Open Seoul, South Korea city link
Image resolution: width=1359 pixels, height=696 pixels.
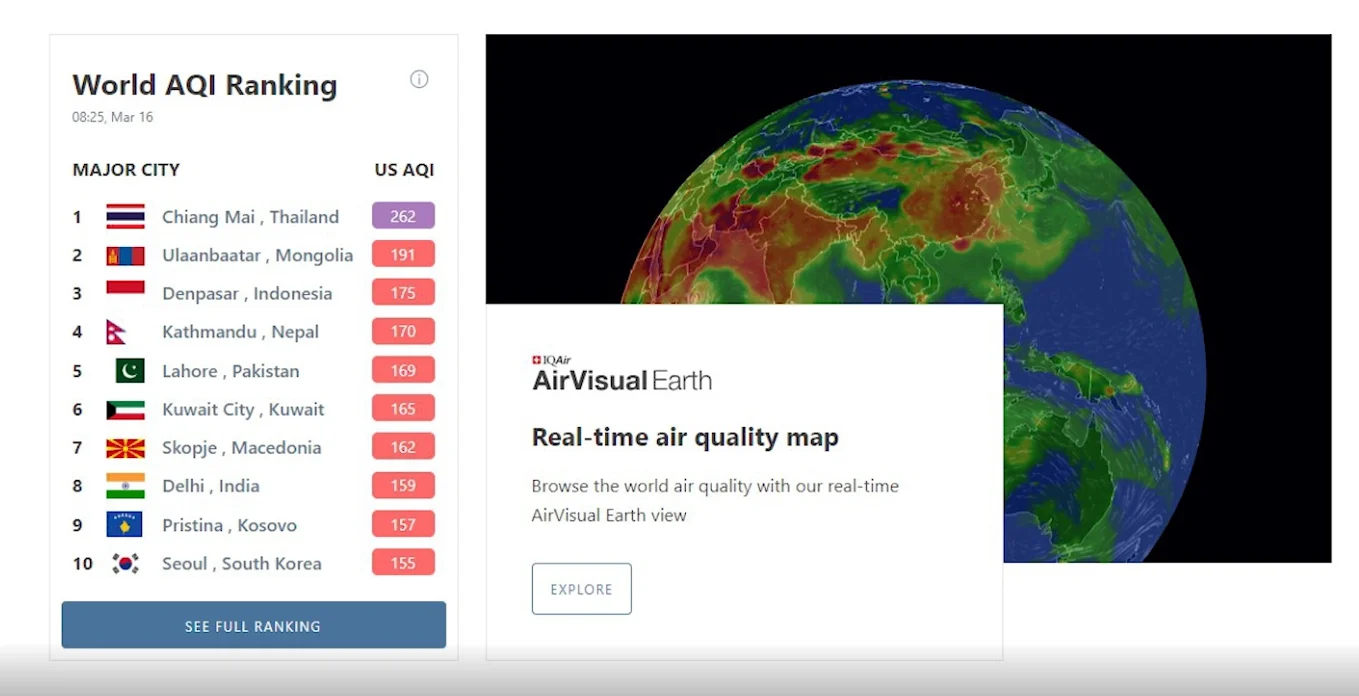point(242,564)
